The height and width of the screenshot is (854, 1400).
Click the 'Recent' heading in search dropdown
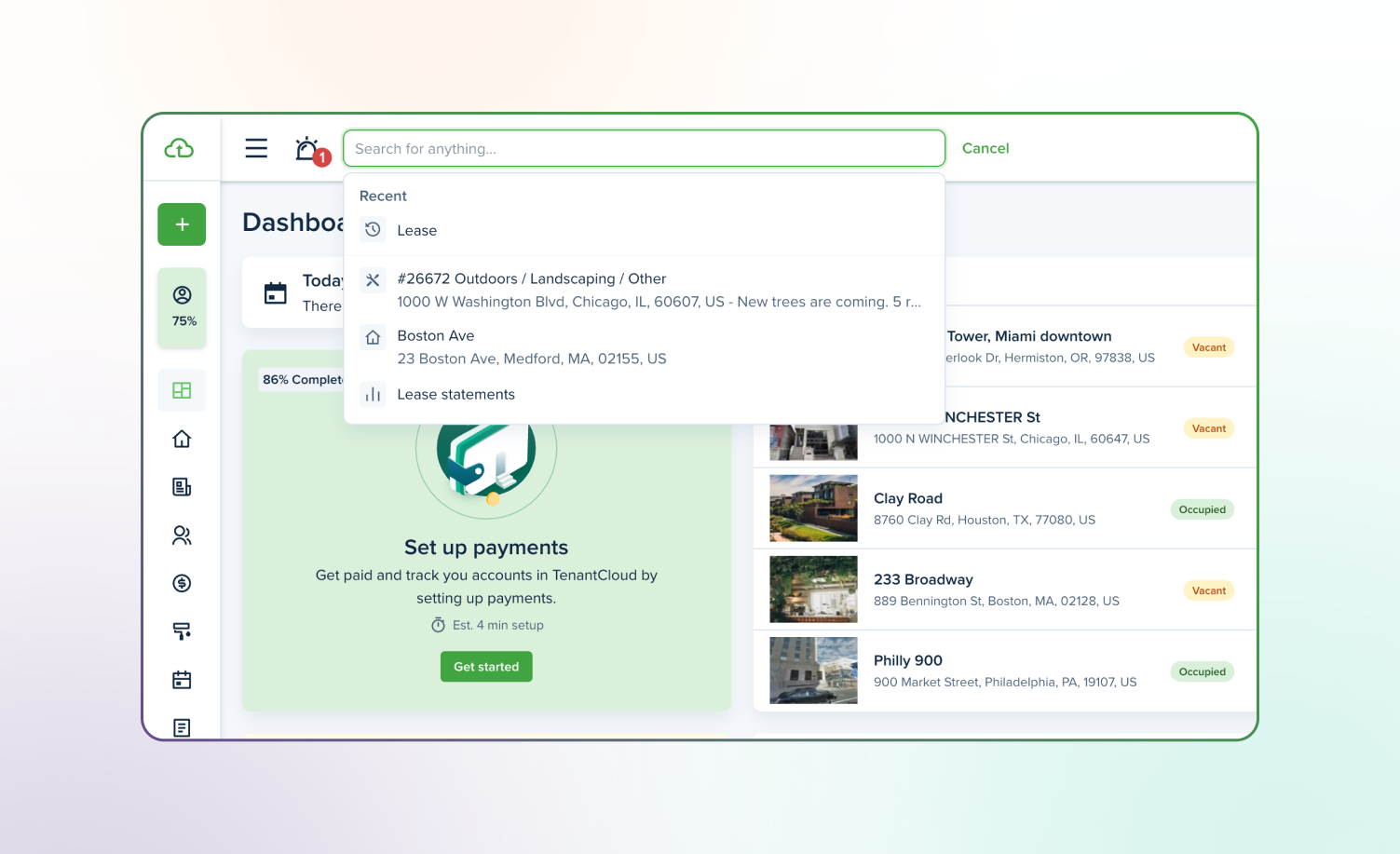pyautogui.click(x=383, y=196)
